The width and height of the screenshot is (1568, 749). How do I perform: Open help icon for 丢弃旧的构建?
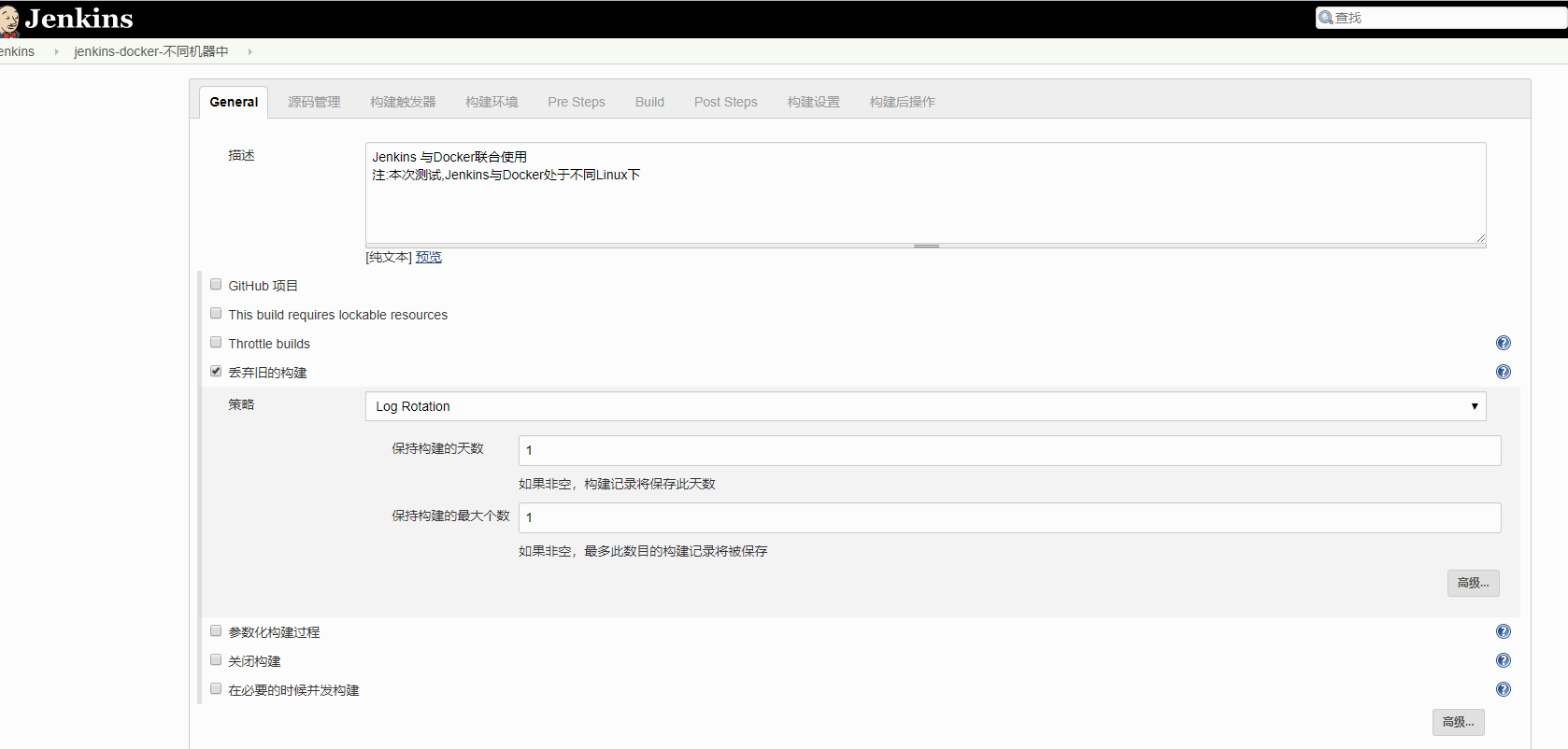tap(1503, 372)
